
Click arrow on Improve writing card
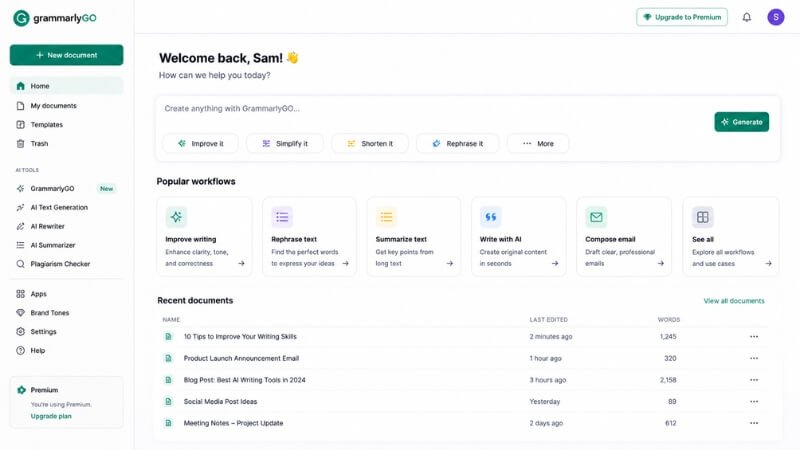point(241,263)
